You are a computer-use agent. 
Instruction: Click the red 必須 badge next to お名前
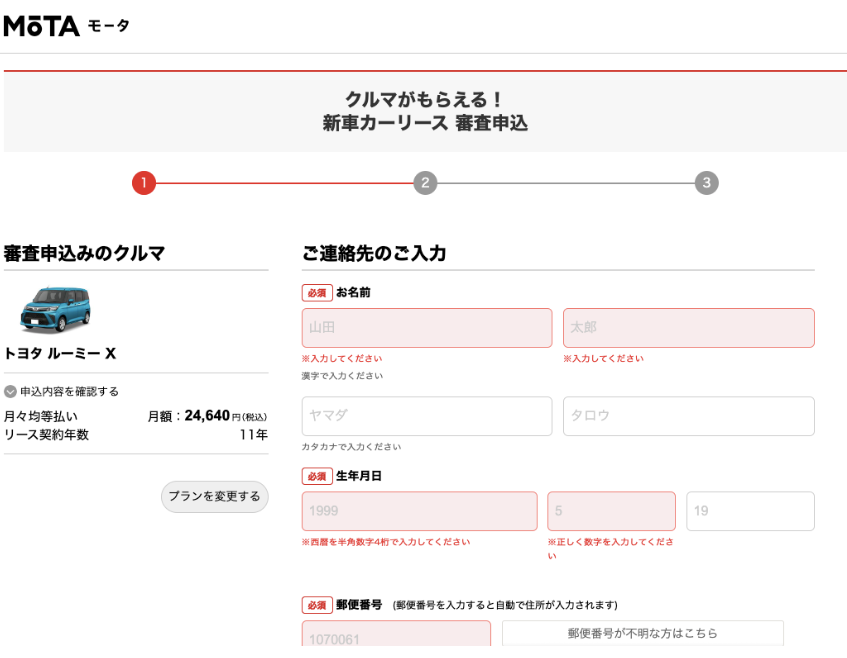pos(315,292)
